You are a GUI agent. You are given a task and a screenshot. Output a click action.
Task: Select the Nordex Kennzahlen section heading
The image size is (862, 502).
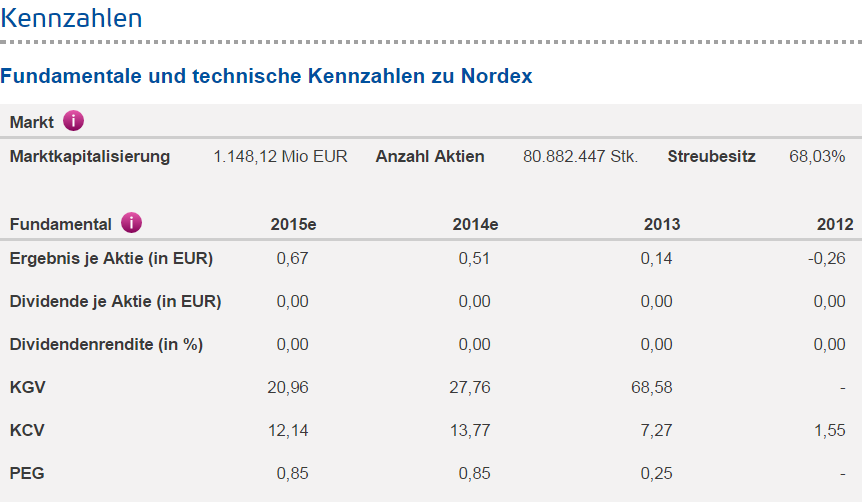(266, 76)
